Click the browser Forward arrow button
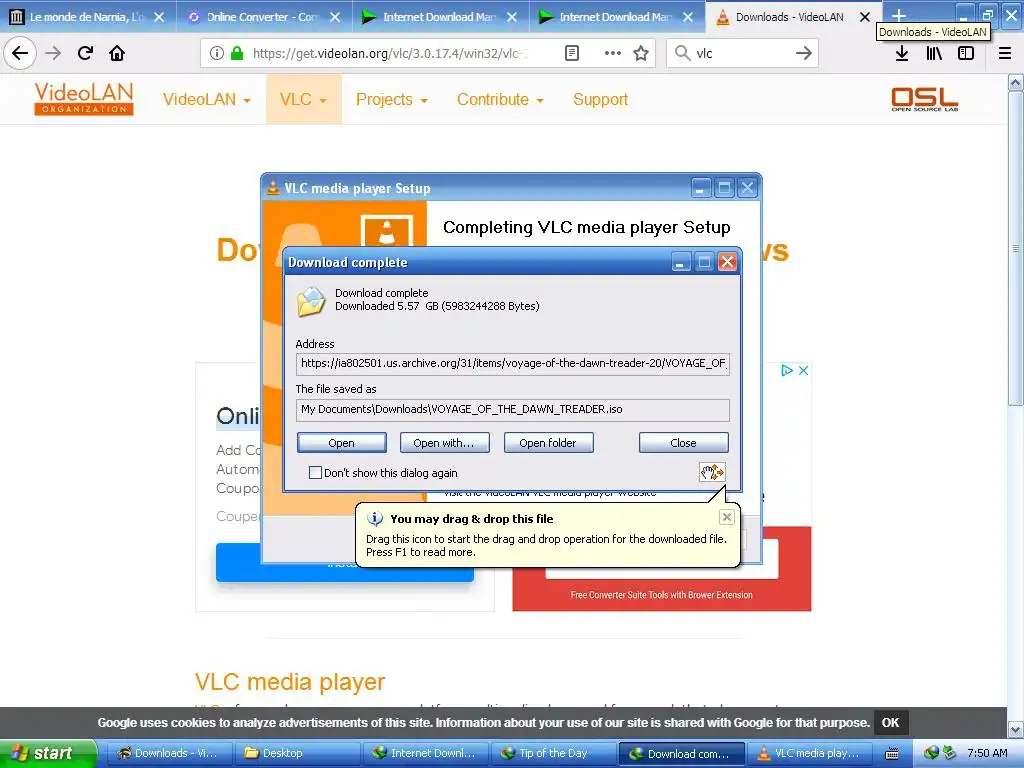 tap(53, 53)
